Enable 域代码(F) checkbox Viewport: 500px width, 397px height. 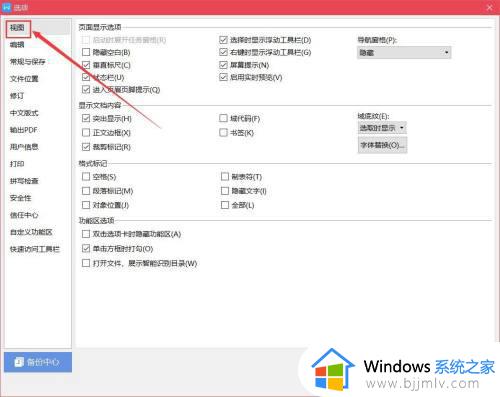pos(223,118)
